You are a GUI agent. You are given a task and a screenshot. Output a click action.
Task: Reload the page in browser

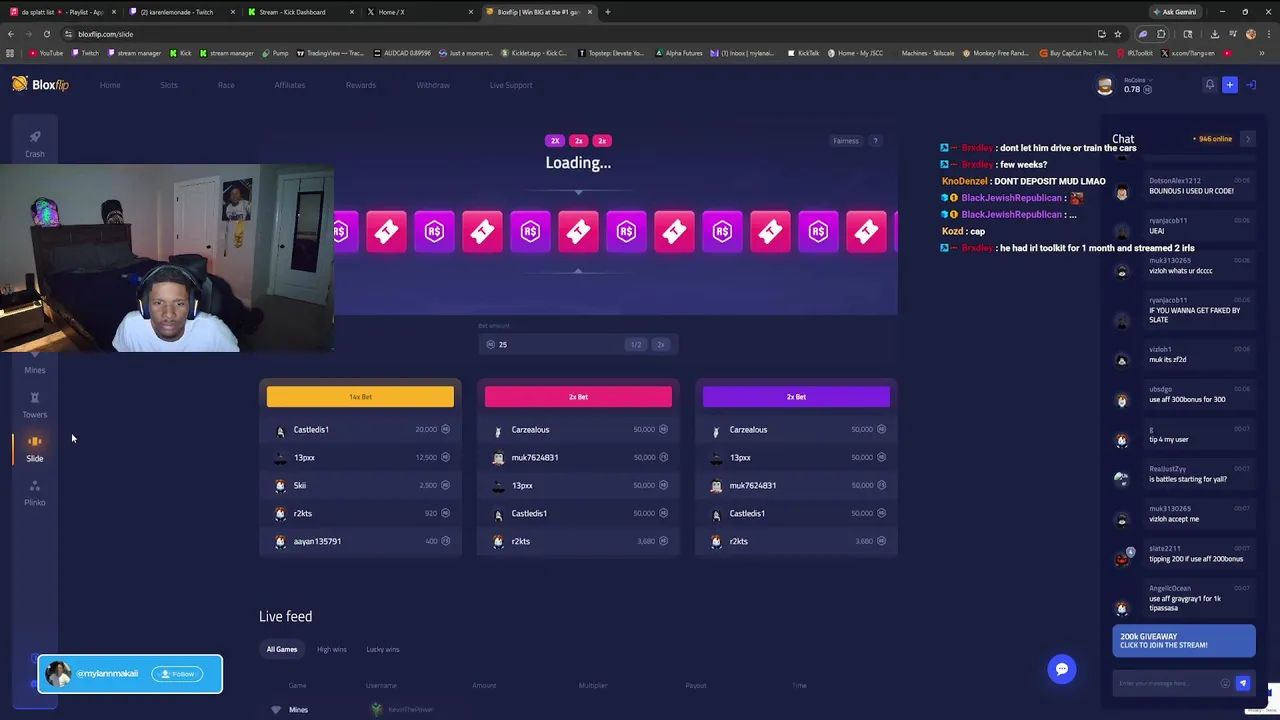tap(47, 34)
